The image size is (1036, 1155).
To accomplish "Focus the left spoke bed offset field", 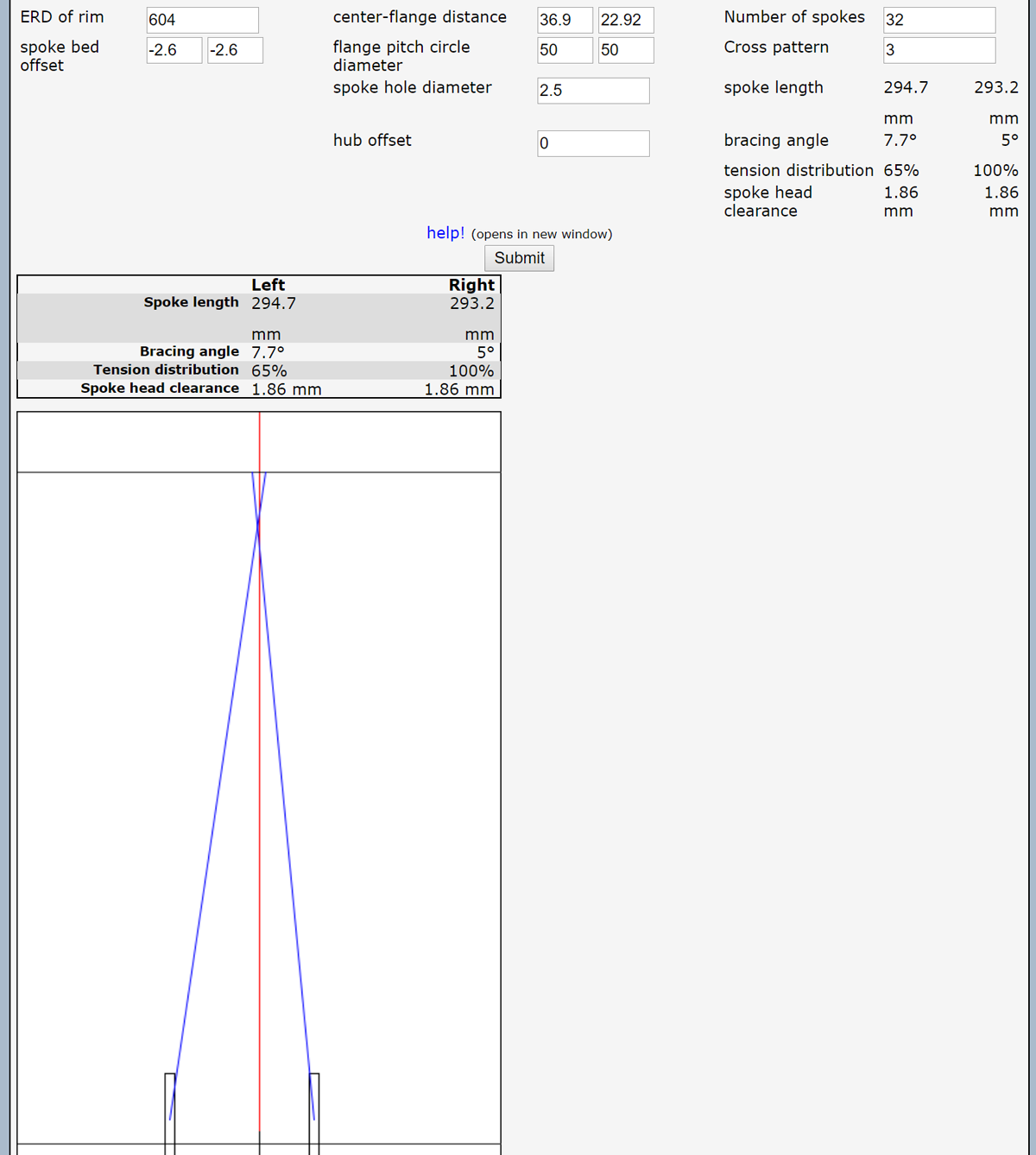I will 174,50.
